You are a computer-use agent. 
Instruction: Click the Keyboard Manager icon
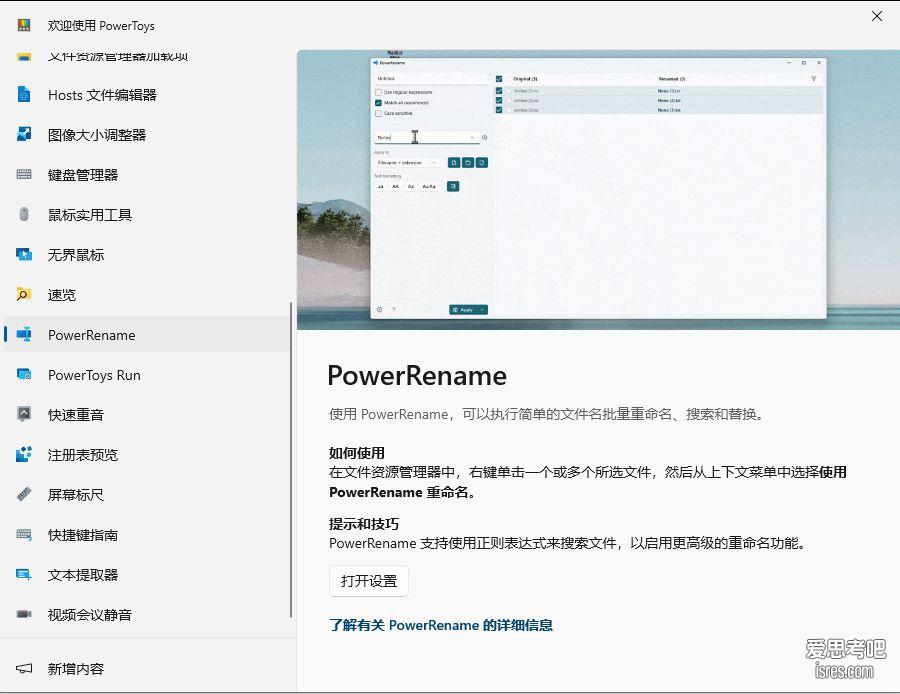(24, 175)
